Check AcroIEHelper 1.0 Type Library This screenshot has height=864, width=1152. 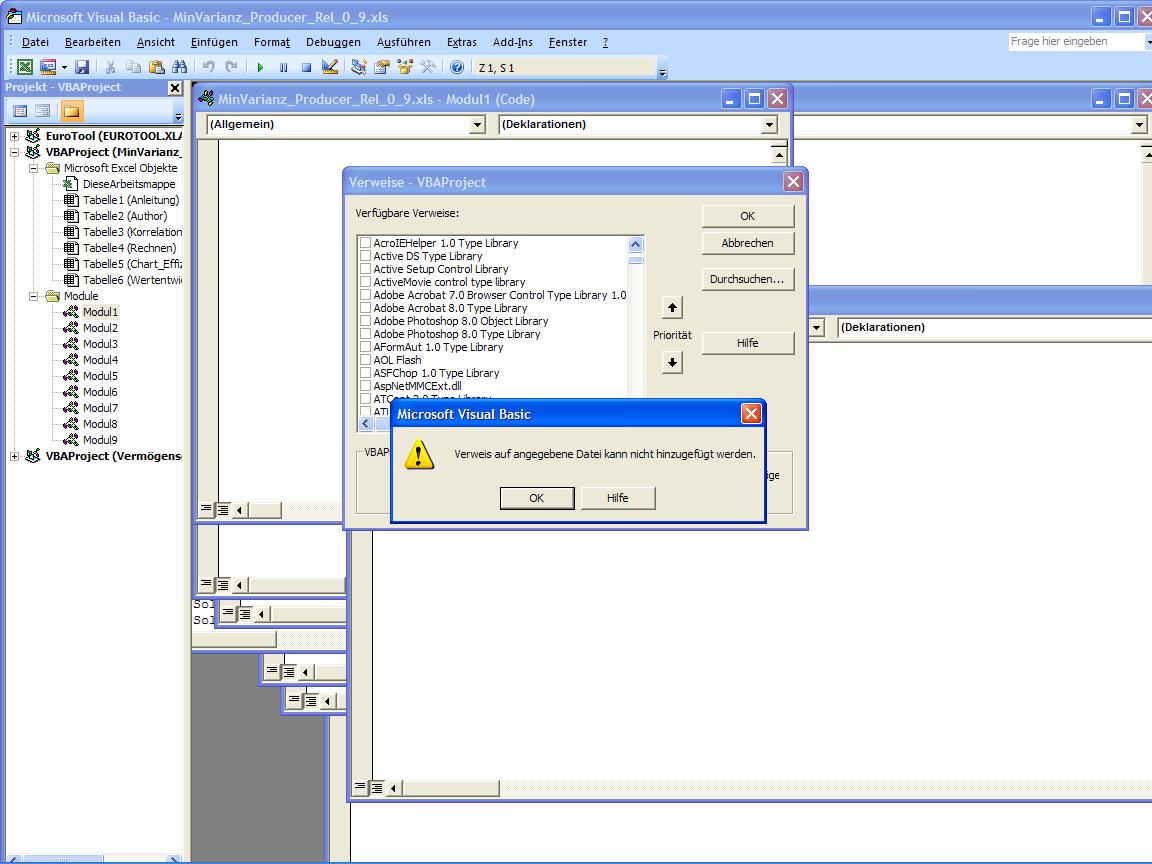pyautogui.click(x=365, y=243)
